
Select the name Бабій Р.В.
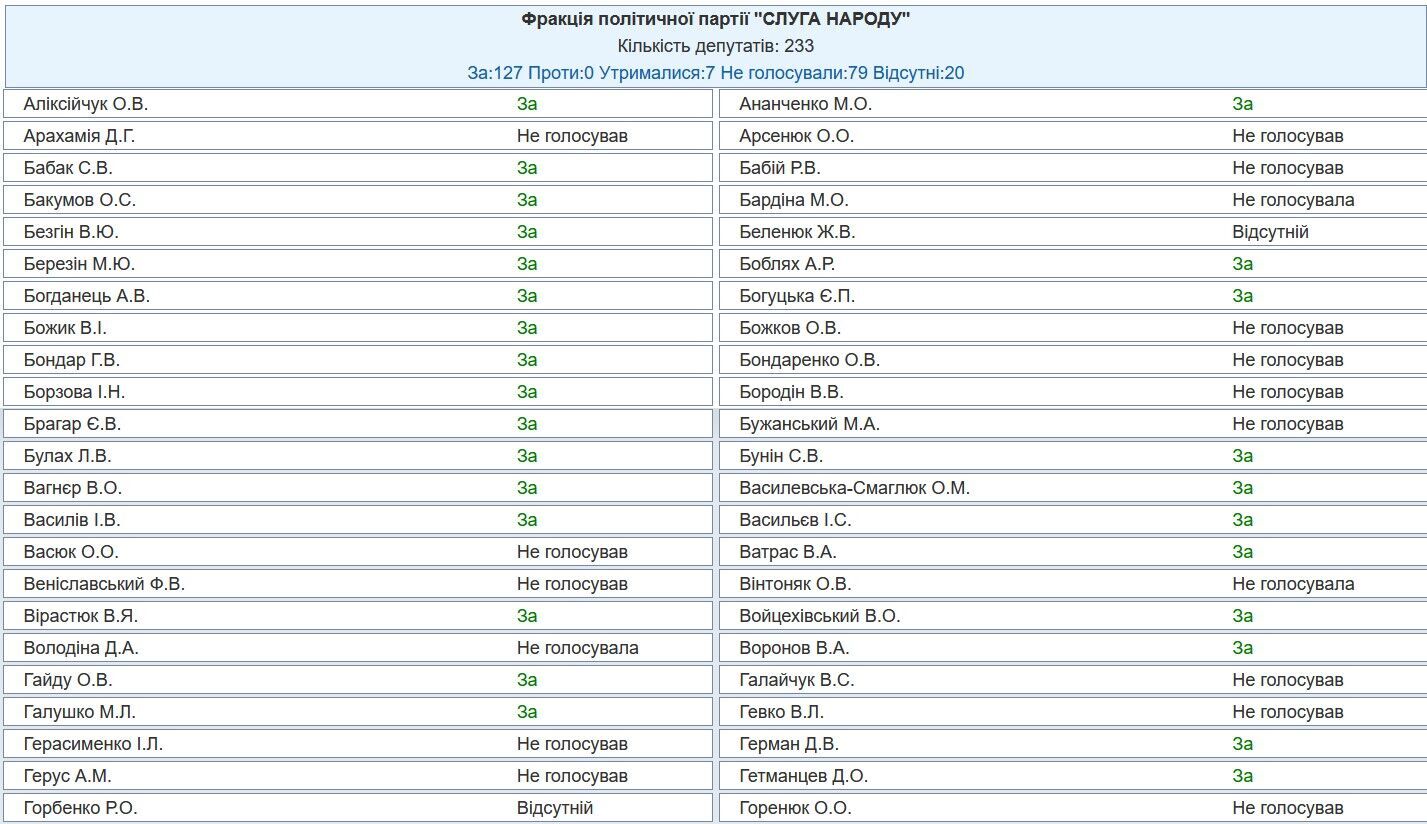pyautogui.click(x=780, y=168)
